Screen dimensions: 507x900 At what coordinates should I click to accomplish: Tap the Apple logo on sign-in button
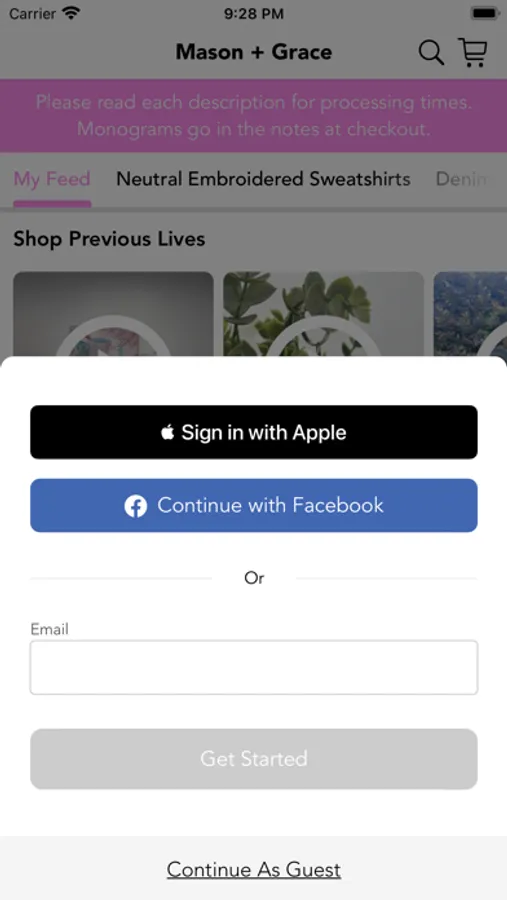tap(168, 432)
